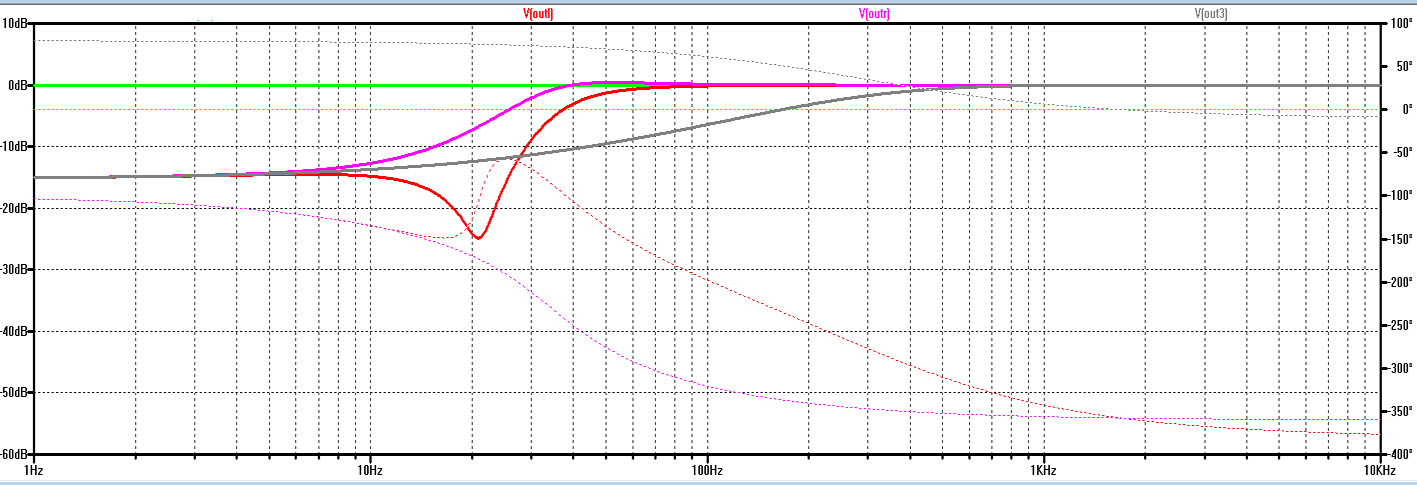This screenshot has height=485, width=1417.
Task: Select the V(out3) trace label
Action: click(1211, 13)
